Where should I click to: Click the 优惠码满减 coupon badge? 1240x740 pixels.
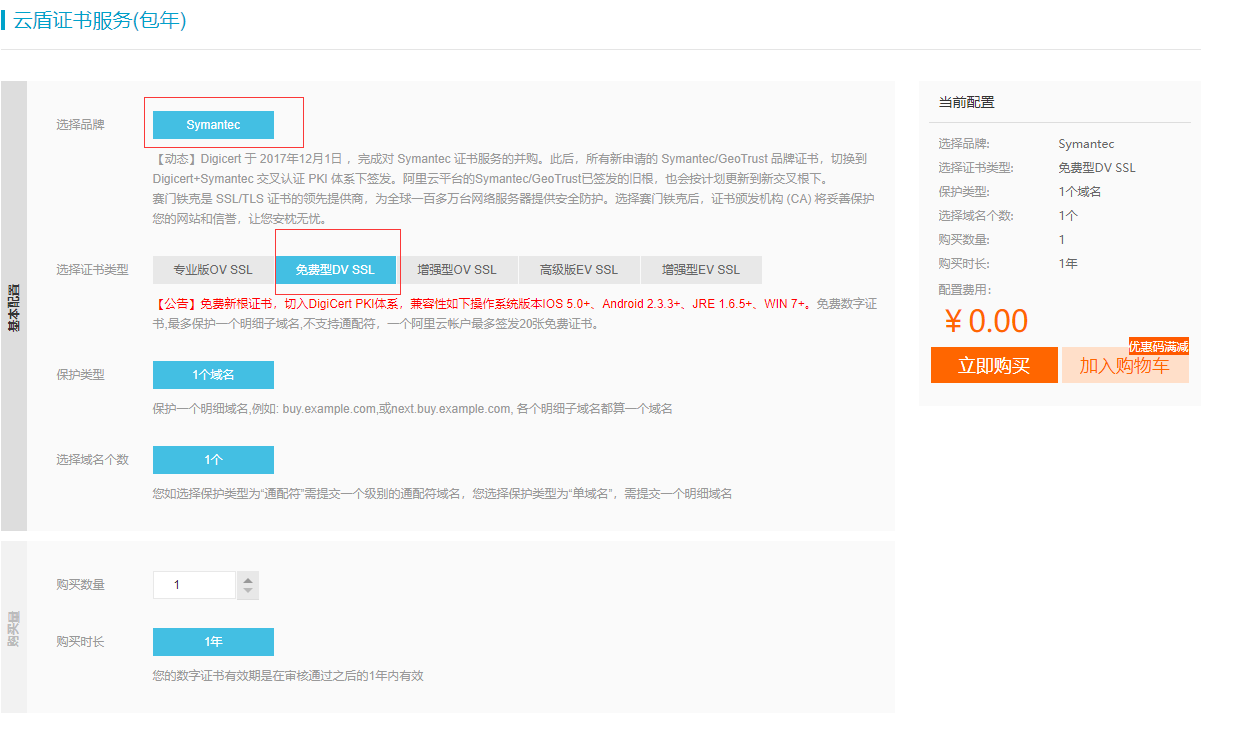[x=1159, y=346]
